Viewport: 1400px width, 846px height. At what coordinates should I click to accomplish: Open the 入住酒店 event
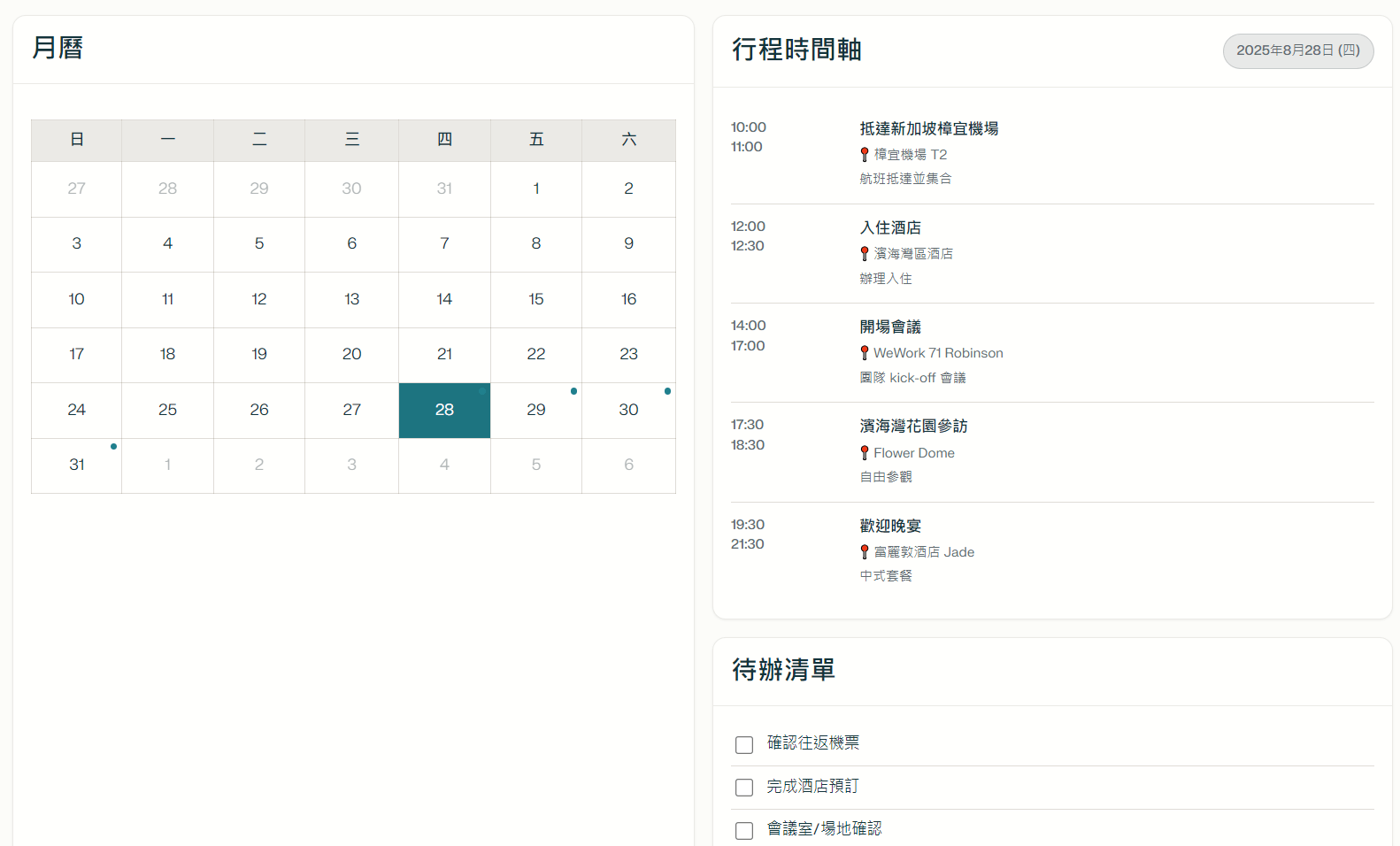(890, 228)
